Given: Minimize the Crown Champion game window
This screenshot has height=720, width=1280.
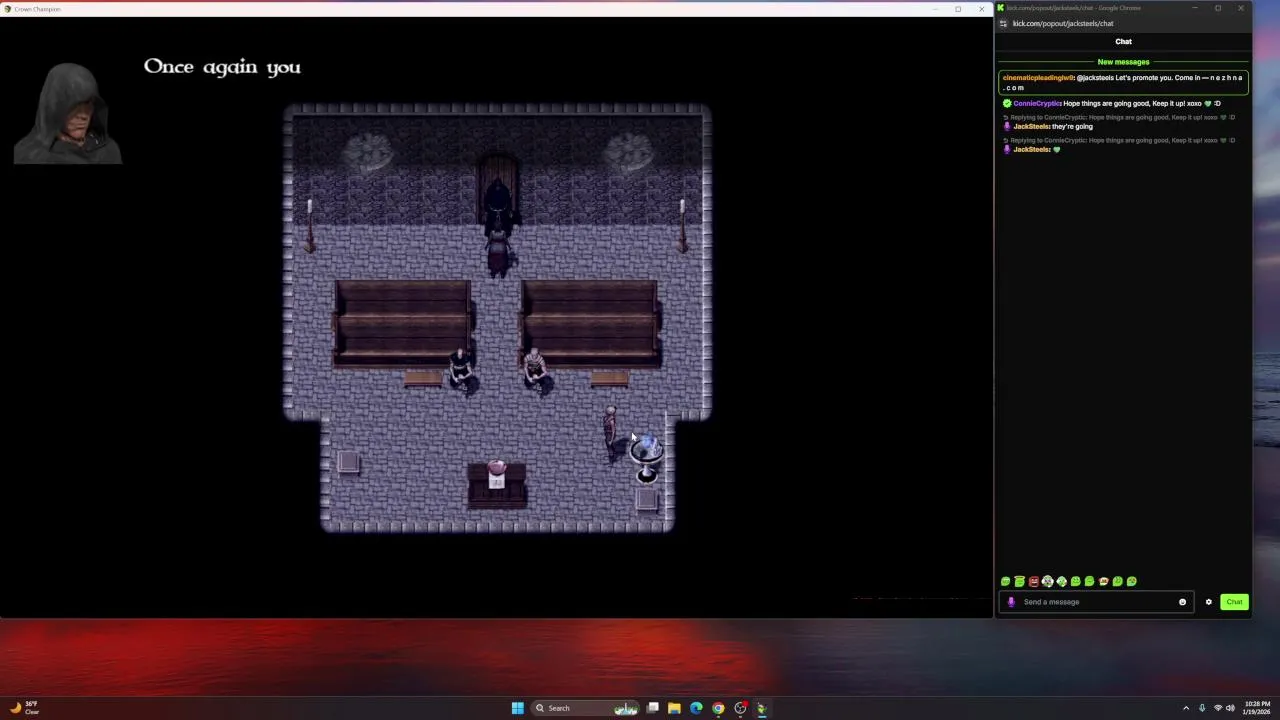Looking at the screenshot, I should coord(935,9).
